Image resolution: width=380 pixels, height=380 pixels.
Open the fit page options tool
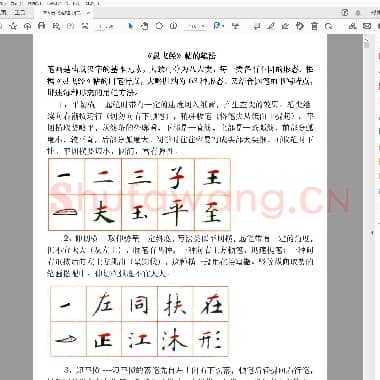pos(218,26)
